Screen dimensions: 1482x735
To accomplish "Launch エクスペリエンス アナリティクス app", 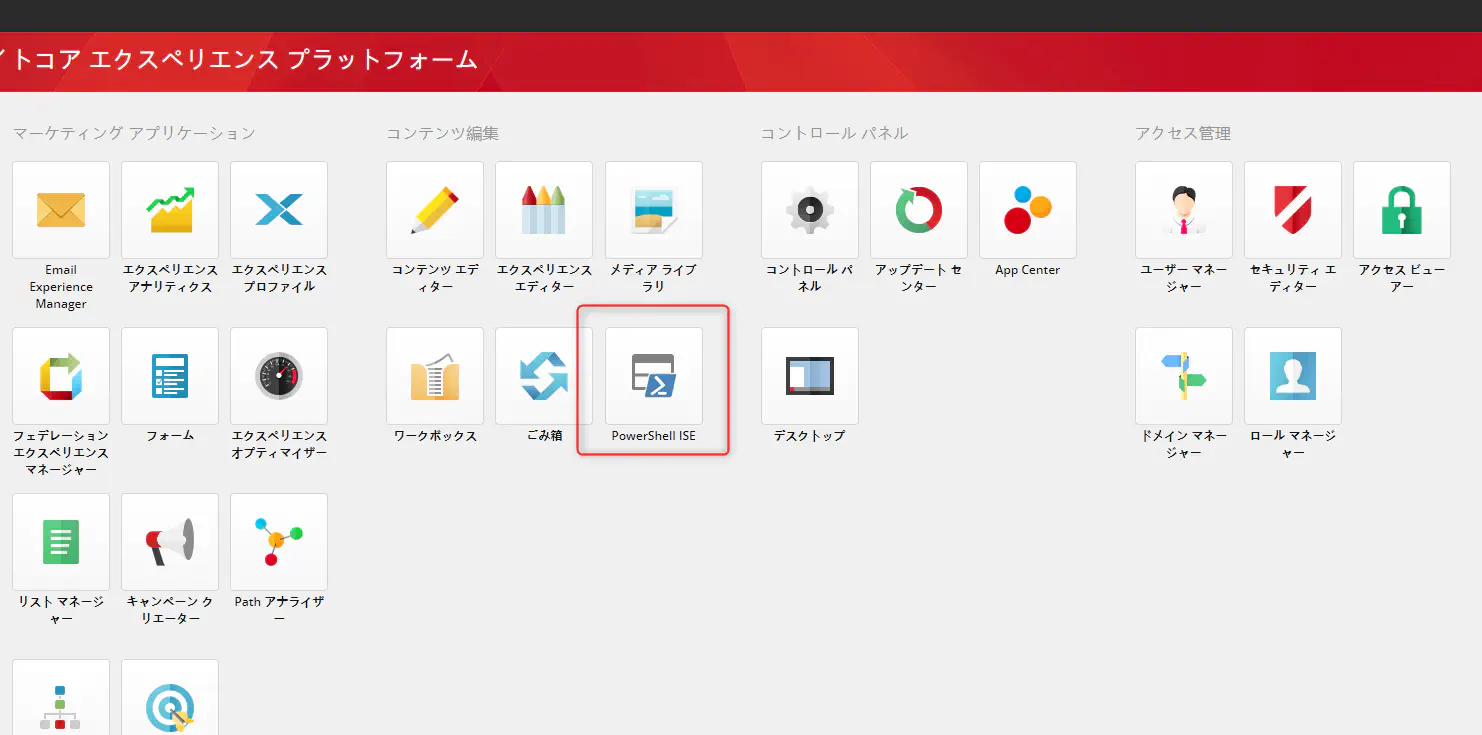I will (170, 210).
